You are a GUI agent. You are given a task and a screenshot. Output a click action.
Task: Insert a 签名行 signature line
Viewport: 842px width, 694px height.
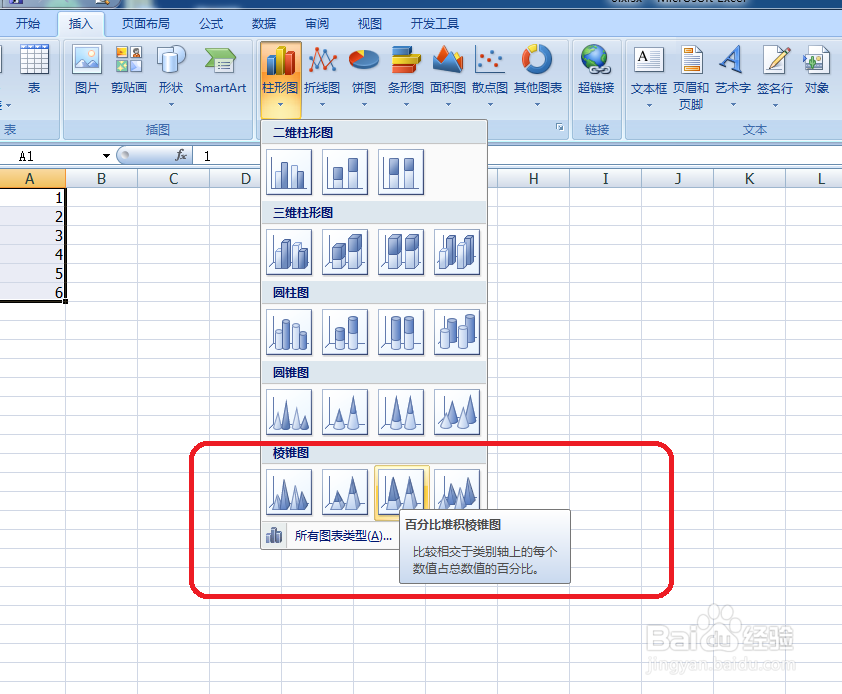(775, 78)
